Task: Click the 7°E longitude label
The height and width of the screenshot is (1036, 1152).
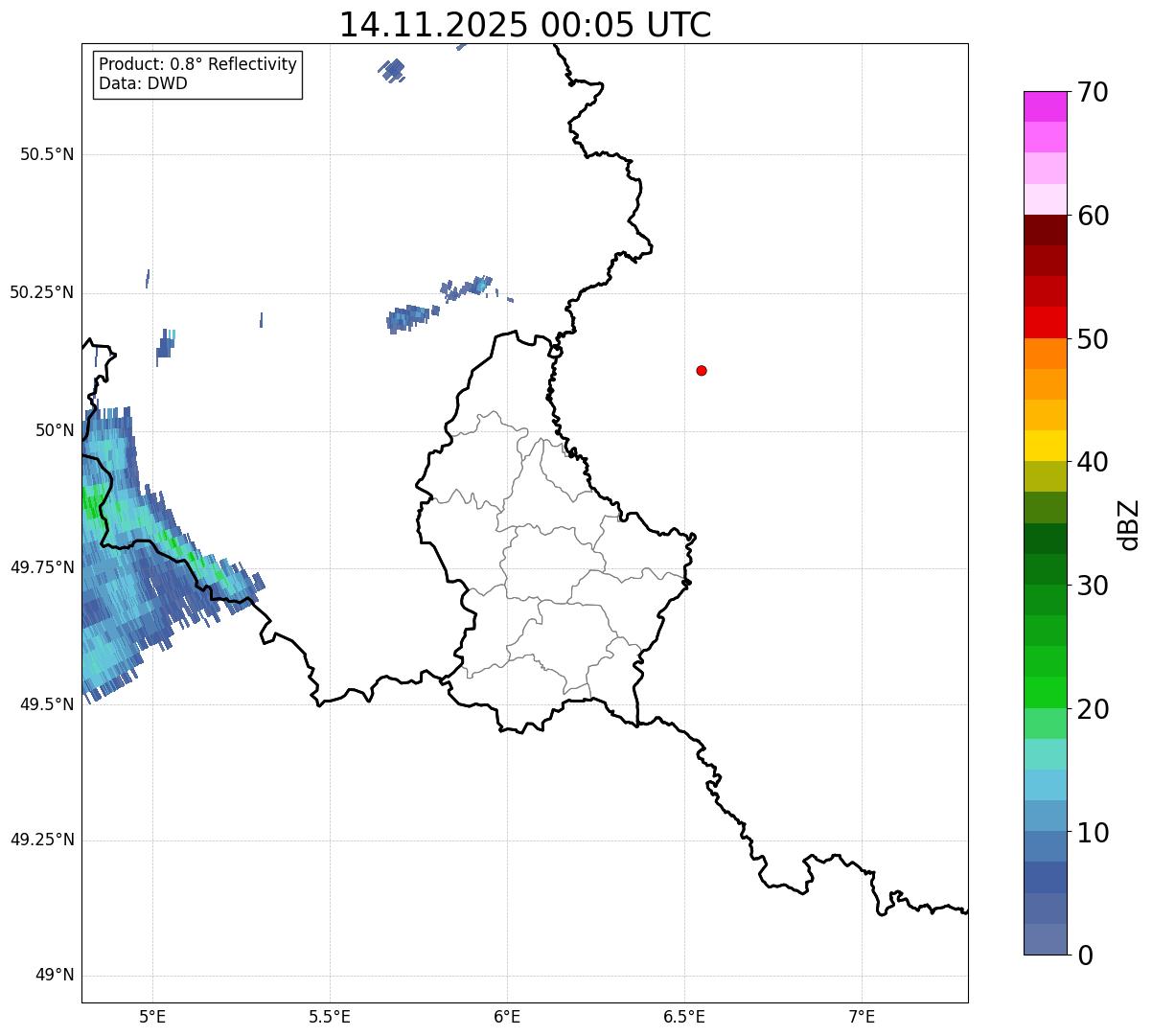Action: pos(862,1016)
